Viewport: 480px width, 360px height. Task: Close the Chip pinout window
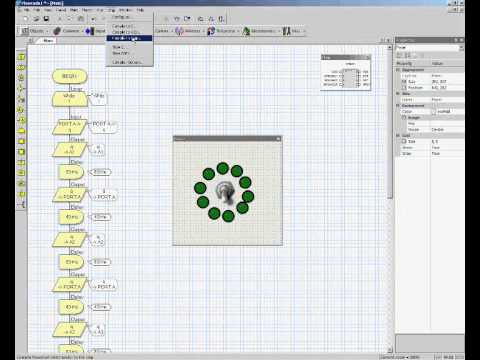[x=368, y=58]
